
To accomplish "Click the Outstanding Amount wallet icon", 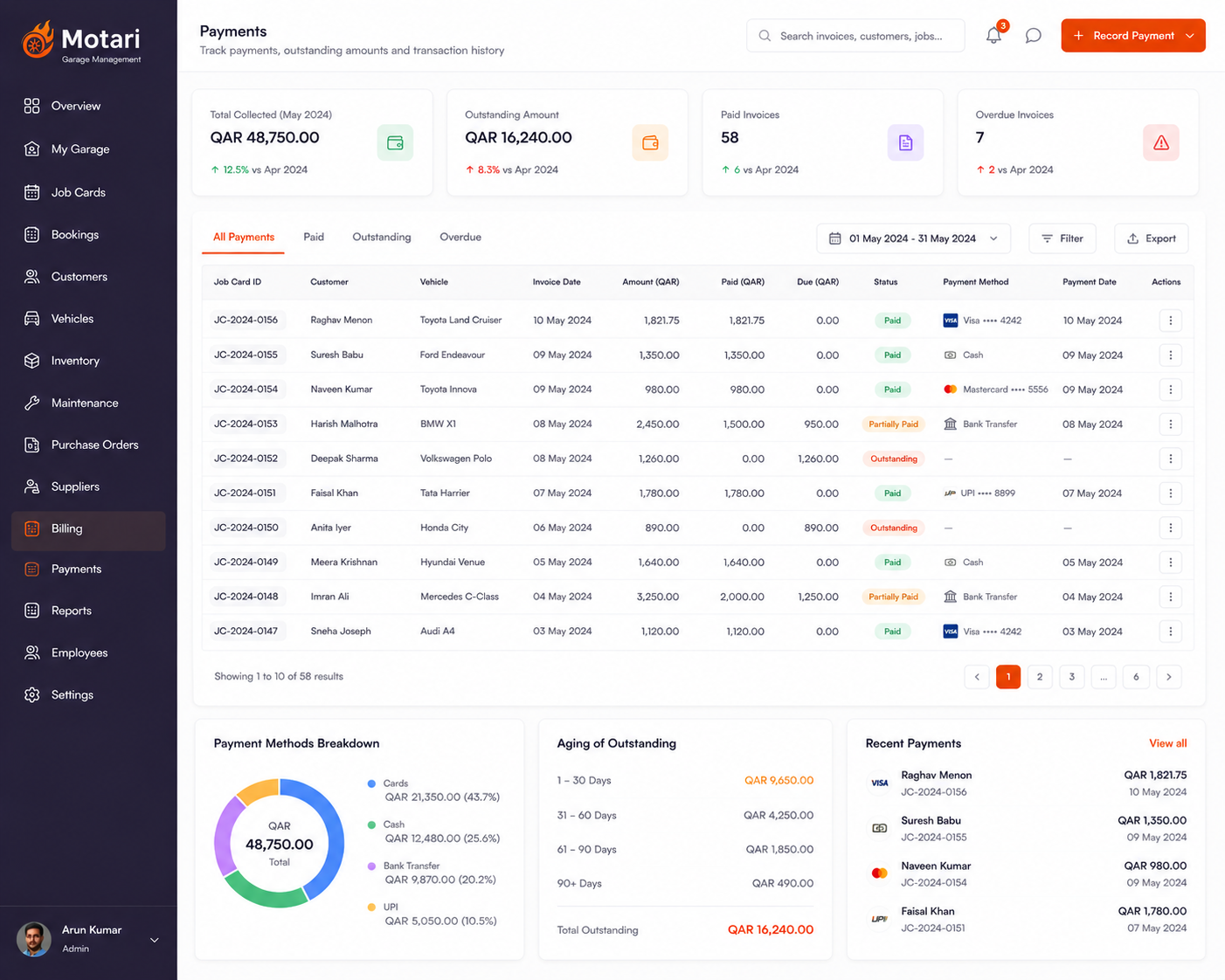I will click(650, 142).
